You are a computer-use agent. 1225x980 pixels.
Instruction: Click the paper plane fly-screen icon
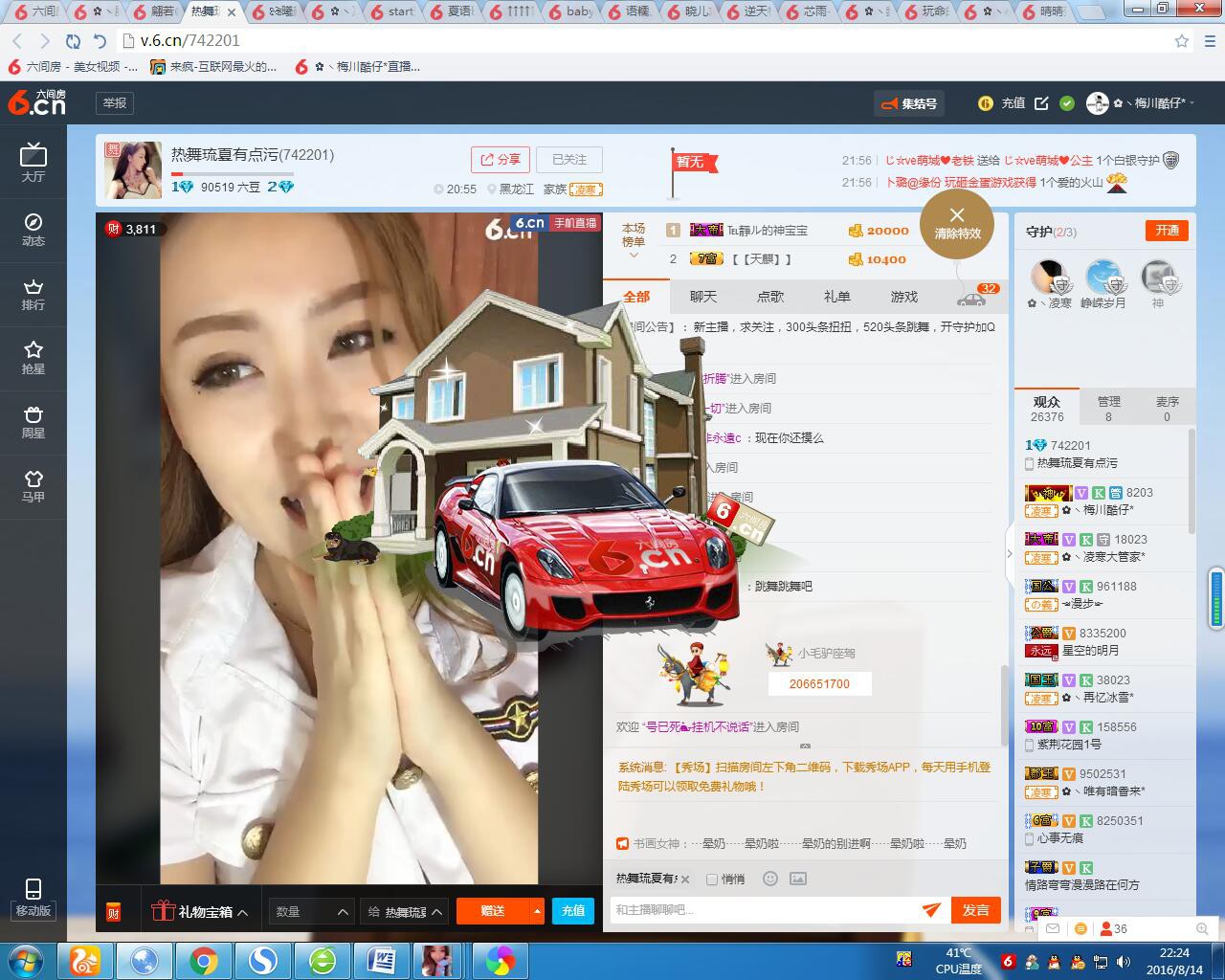point(931,910)
